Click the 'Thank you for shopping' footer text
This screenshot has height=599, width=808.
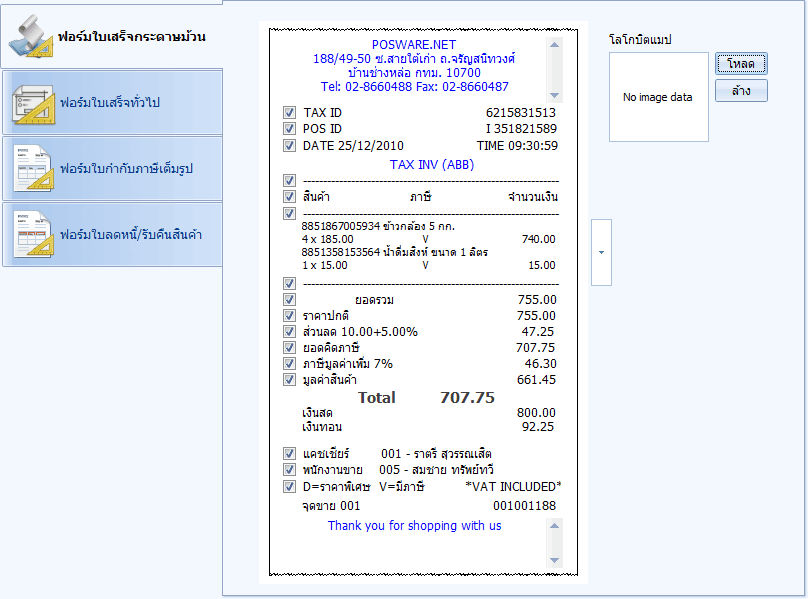[414, 526]
